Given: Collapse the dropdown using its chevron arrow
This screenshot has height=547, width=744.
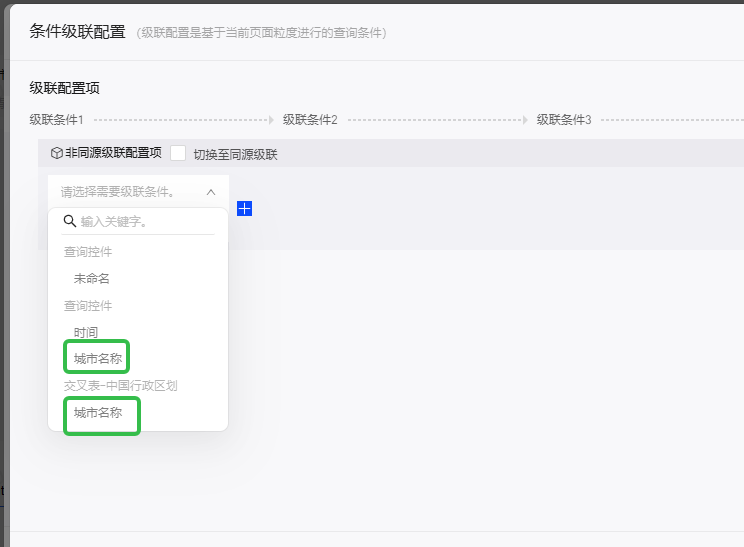Looking at the screenshot, I should coord(211,191).
